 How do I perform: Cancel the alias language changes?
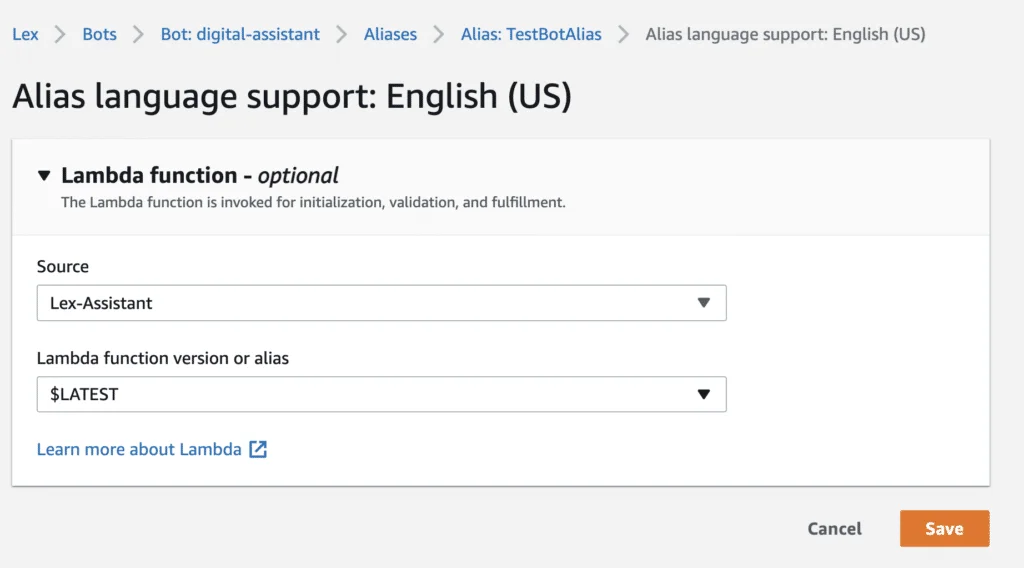834,528
